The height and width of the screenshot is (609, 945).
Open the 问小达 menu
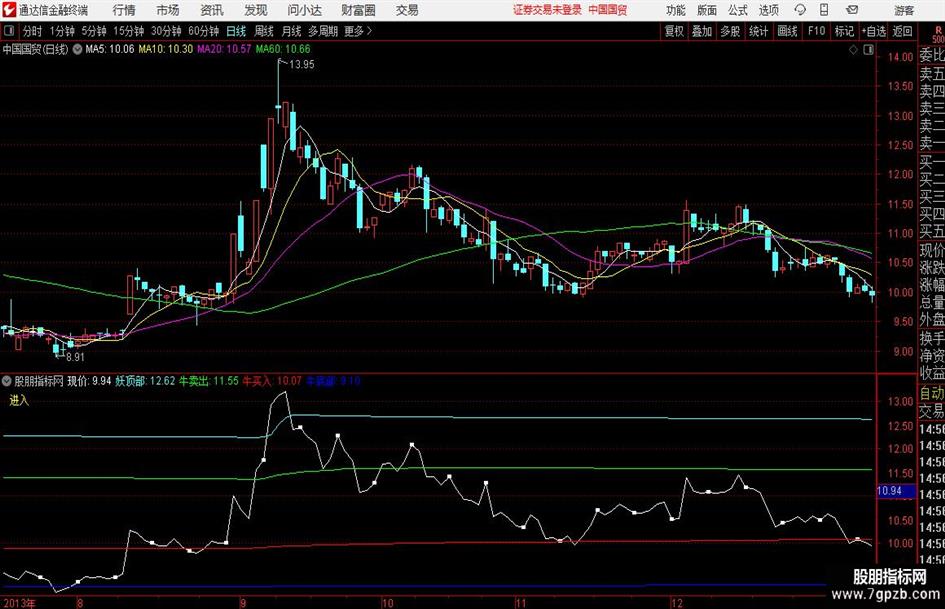pos(304,10)
